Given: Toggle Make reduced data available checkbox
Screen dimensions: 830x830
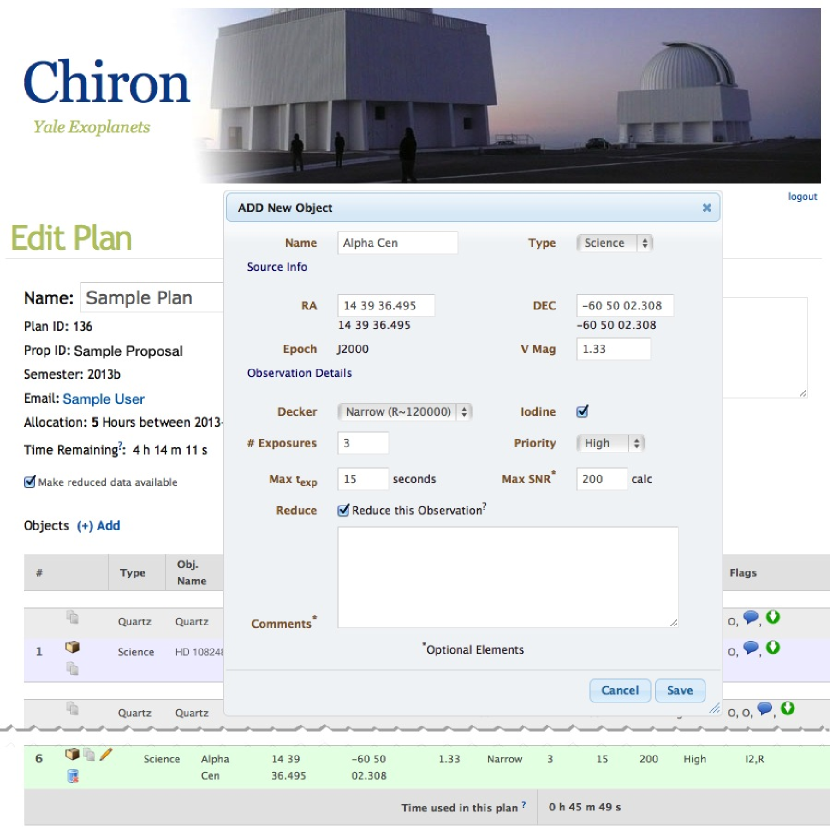Looking at the screenshot, I should coord(30,482).
